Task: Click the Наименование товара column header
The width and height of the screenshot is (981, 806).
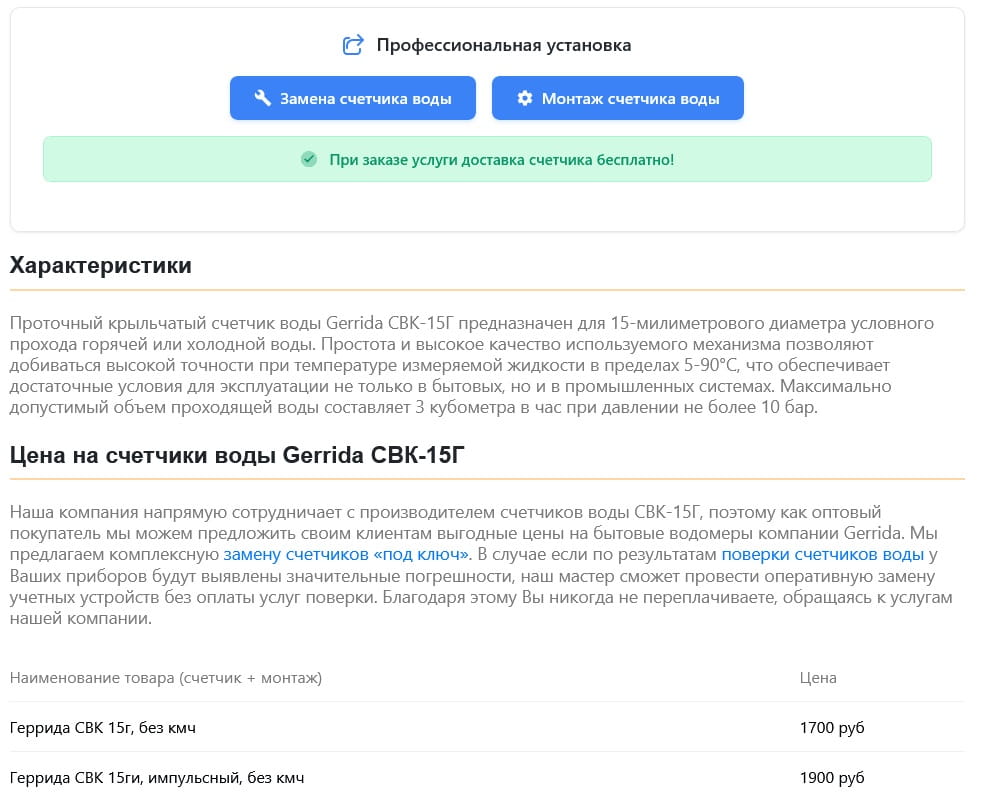Action: [166, 678]
